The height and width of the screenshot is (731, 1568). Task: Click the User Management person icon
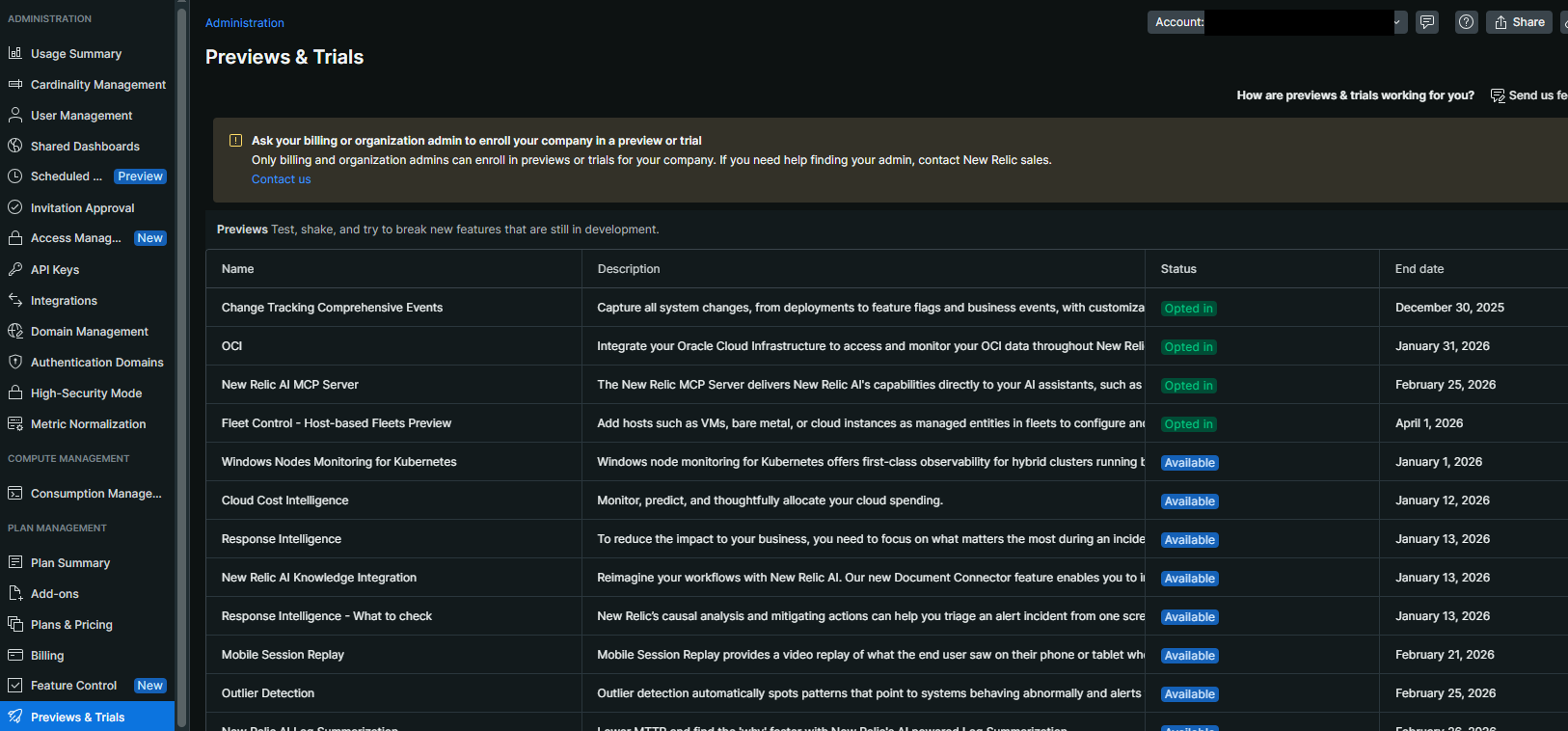click(x=15, y=115)
